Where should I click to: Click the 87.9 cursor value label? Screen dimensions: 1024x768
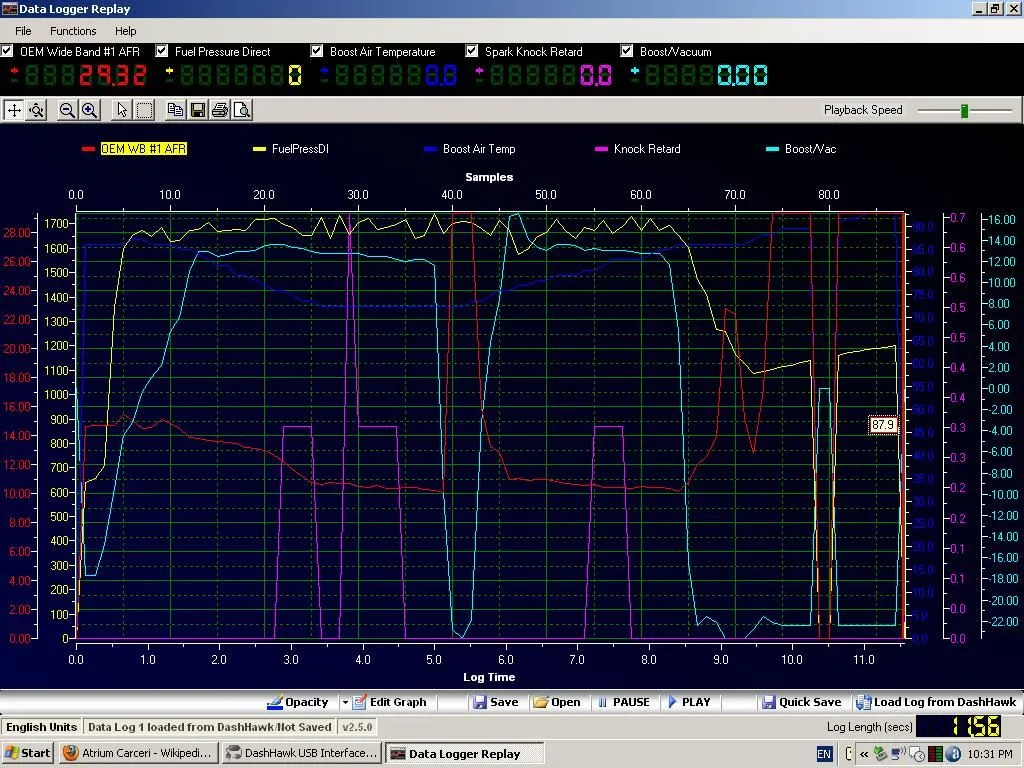tap(883, 424)
